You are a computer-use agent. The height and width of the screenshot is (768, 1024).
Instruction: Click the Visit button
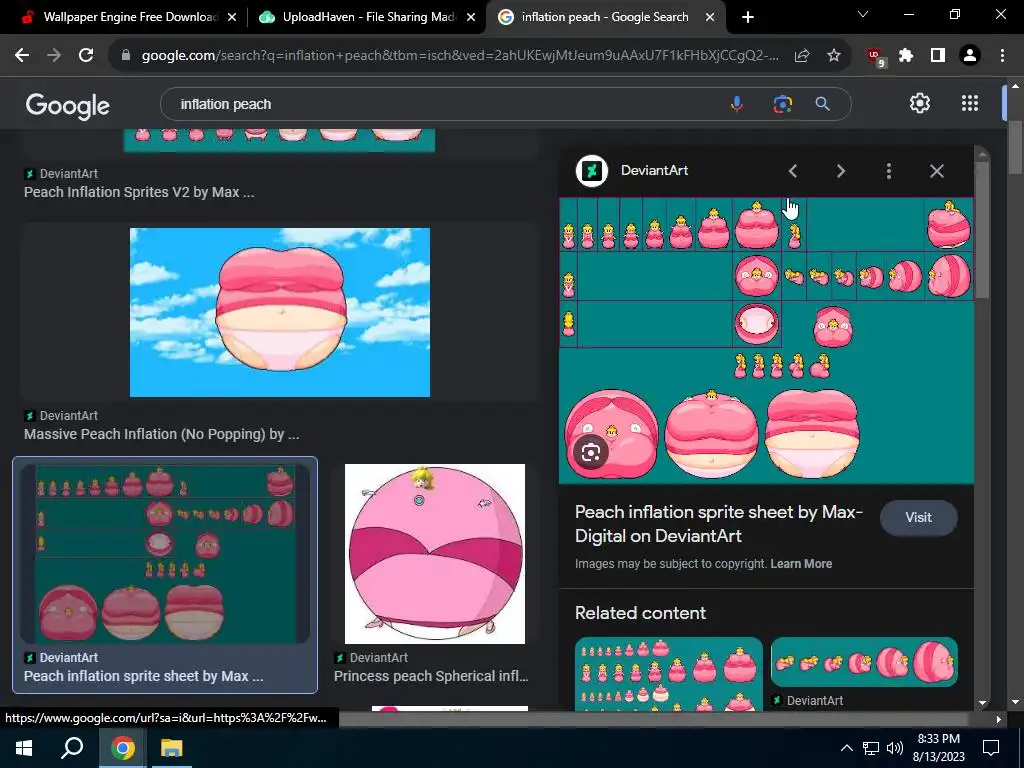pos(918,517)
